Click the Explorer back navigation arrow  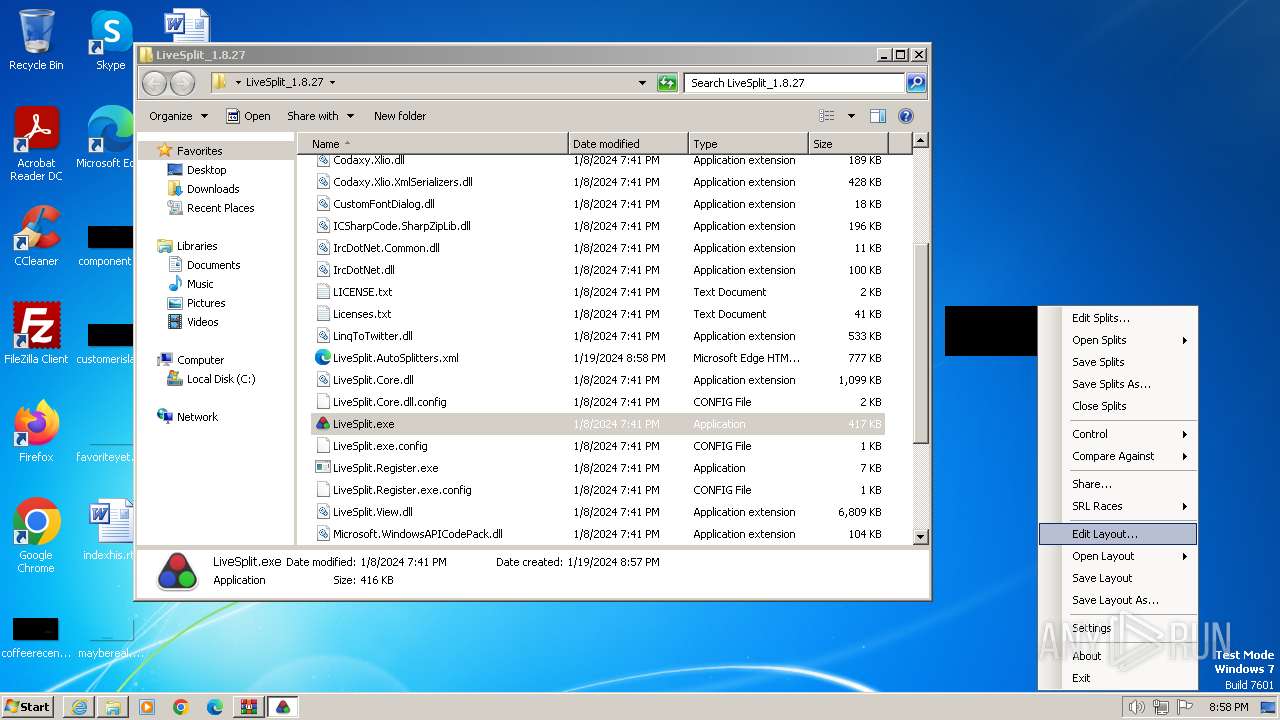pos(154,83)
